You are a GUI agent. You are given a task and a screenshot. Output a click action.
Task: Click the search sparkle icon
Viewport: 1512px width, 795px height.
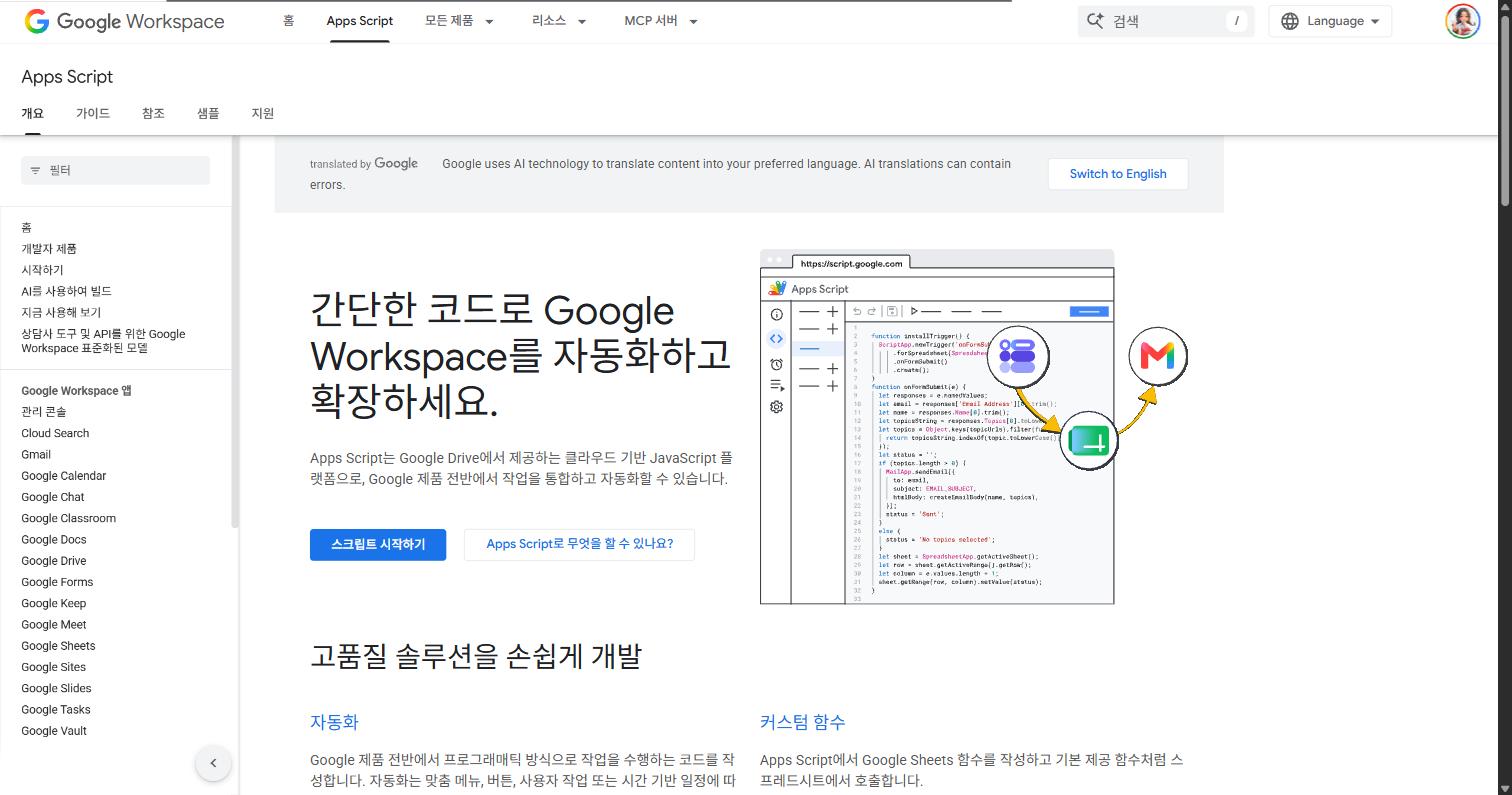[x=1095, y=21]
